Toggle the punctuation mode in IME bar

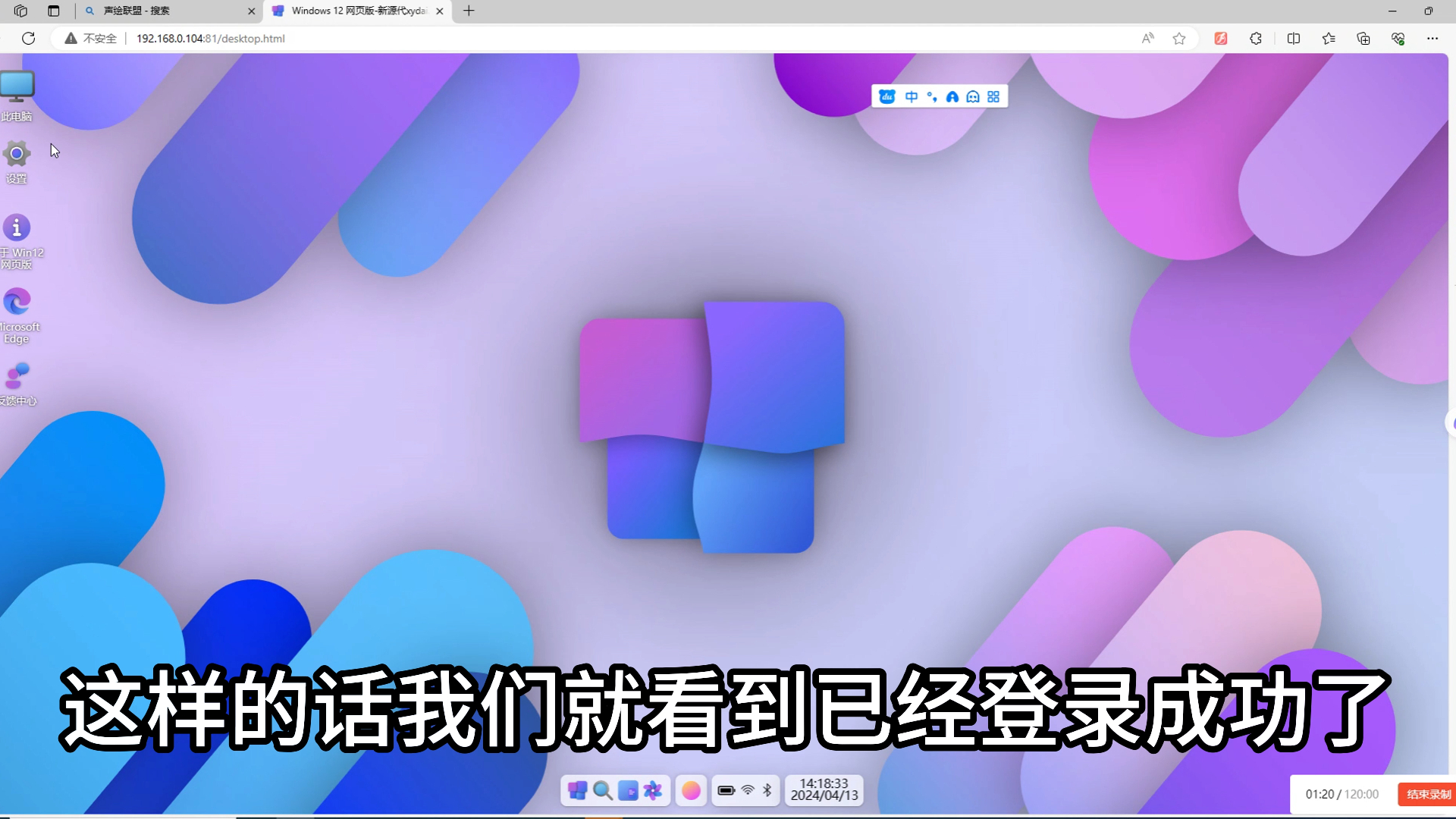(x=932, y=96)
